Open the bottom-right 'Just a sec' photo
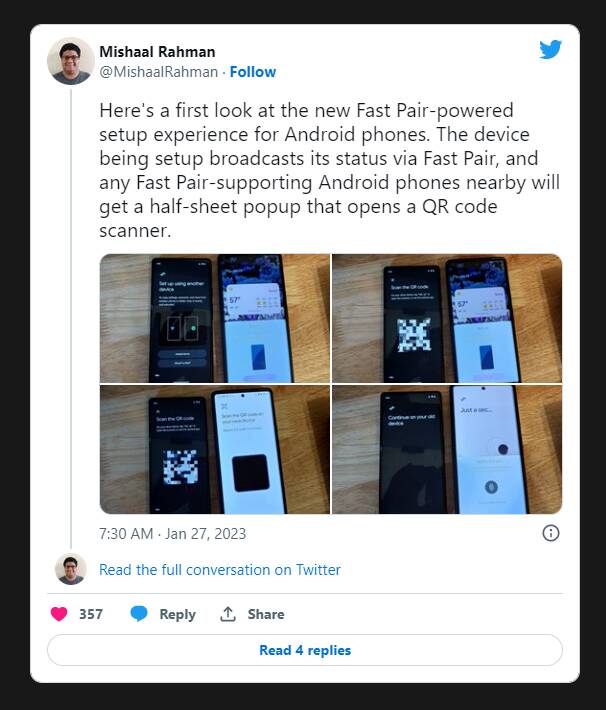The image size is (606, 710). (x=447, y=450)
